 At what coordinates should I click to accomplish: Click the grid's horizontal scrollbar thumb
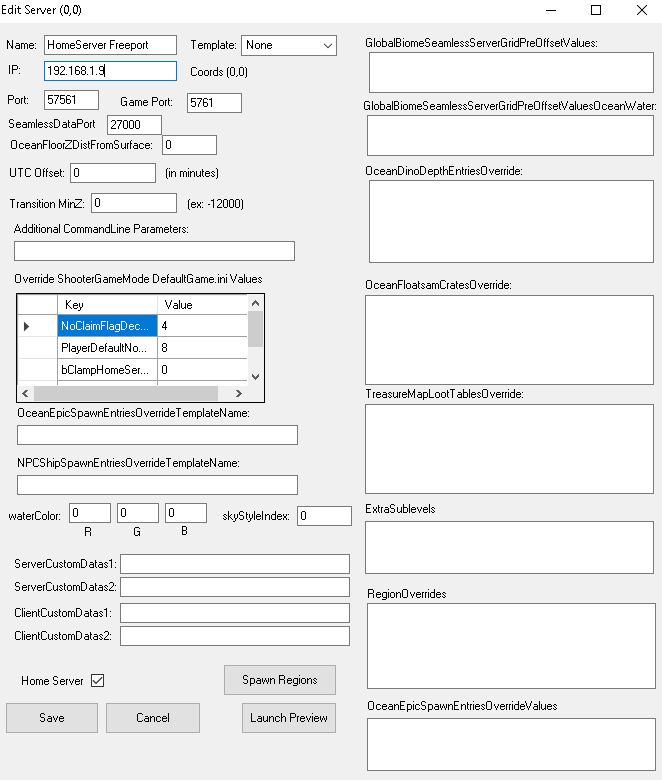pyautogui.click(x=126, y=393)
